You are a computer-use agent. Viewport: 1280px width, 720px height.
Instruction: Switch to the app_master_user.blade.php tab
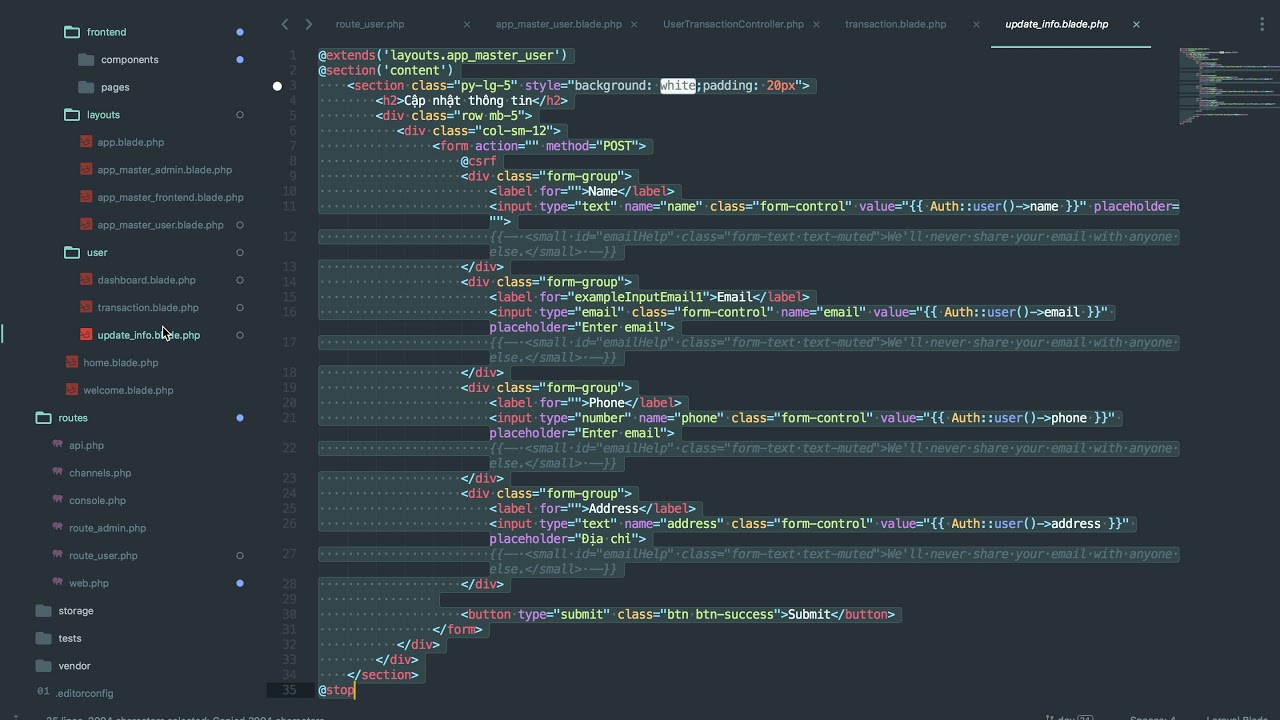[558, 24]
